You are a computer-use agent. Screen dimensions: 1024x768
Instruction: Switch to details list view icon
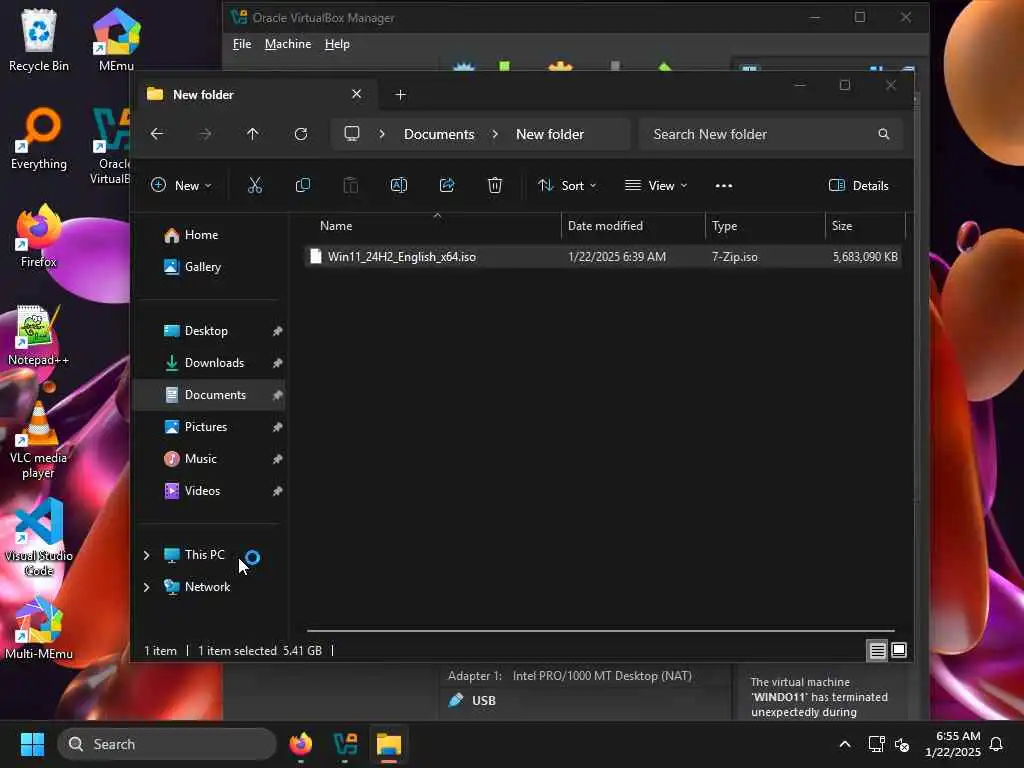click(x=877, y=650)
